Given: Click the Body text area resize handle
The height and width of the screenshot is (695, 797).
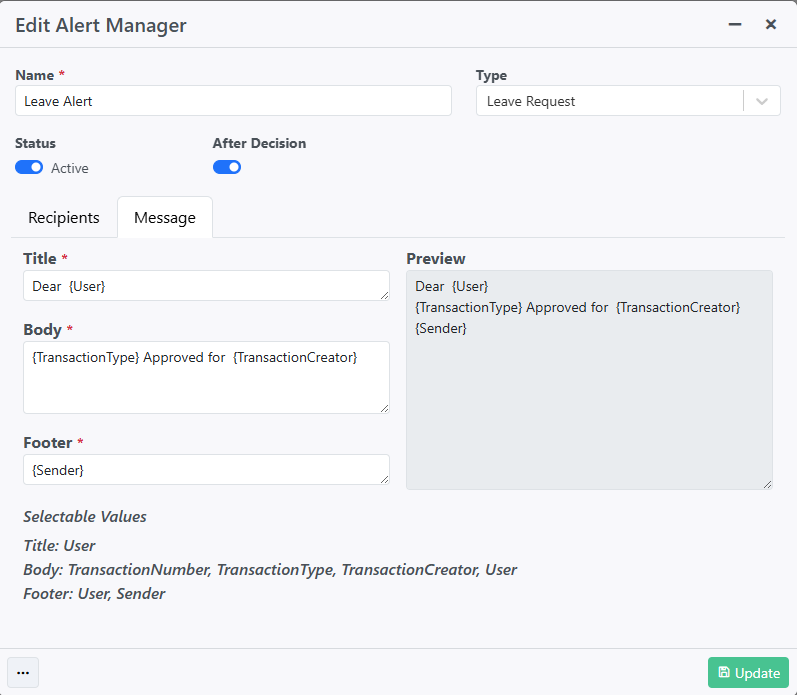Looking at the screenshot, I should pos(385,408).
